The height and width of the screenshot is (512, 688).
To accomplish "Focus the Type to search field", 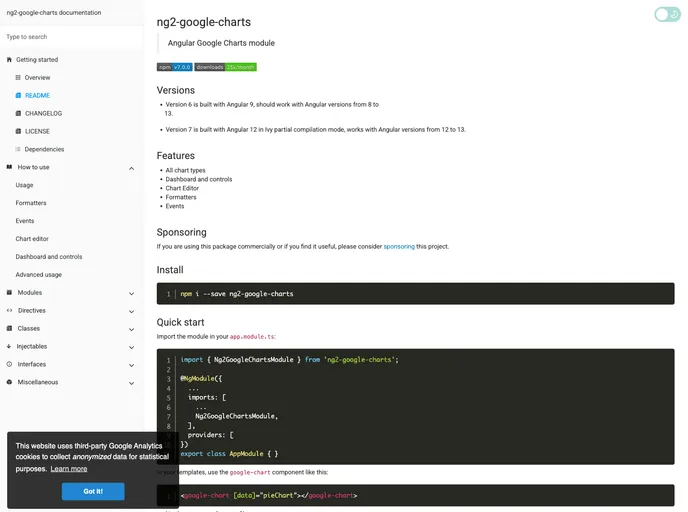I will point(72,37).
